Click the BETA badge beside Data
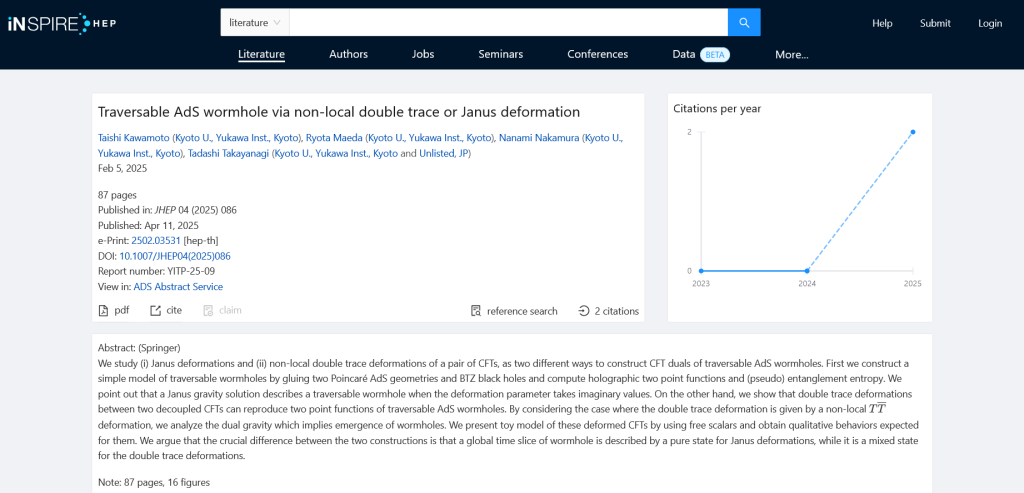This screenshot has height=493, width=1024. click(x=714, y=55)
